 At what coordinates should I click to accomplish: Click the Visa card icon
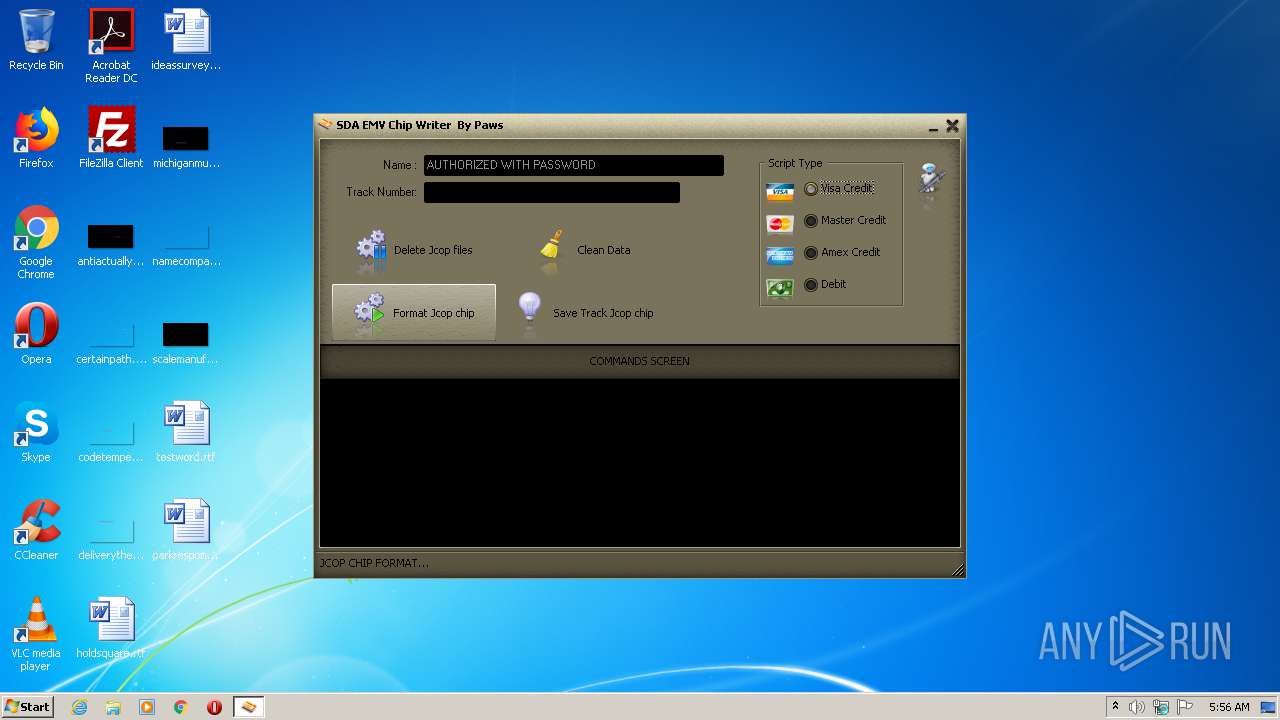click(x=780, y=191)
